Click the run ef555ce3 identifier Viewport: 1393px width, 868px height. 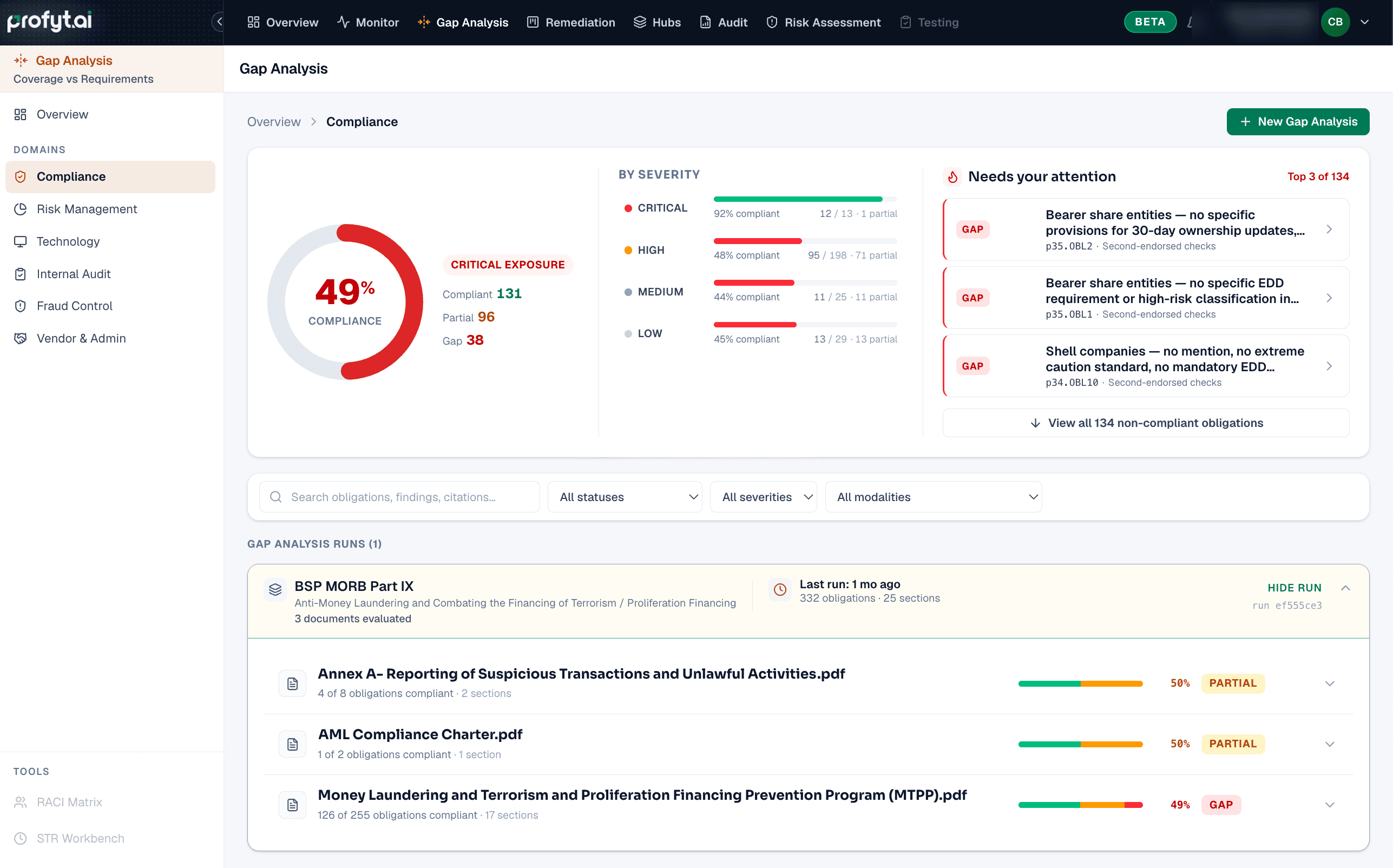pos(1286,606)
